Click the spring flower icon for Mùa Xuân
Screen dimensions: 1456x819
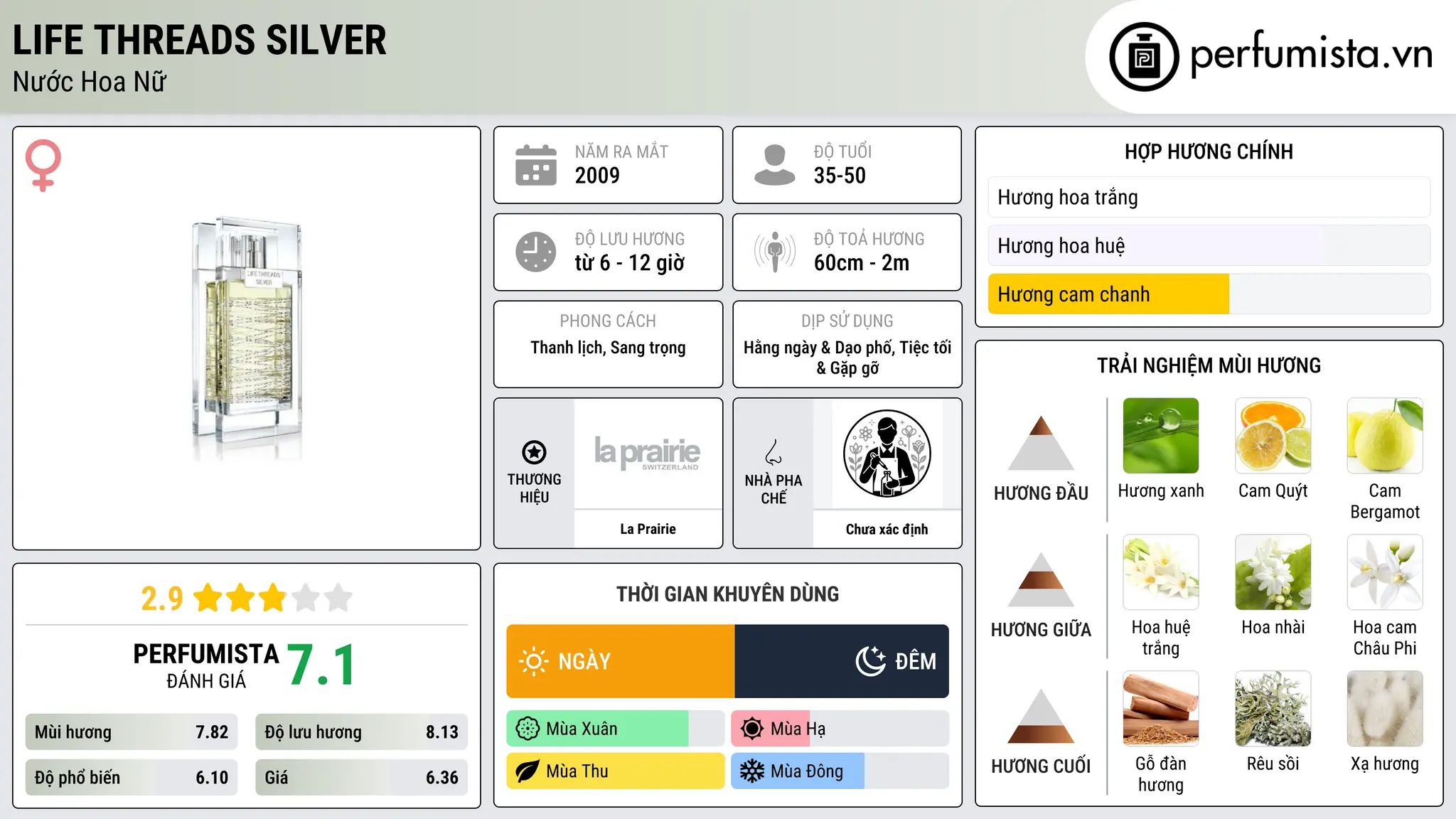coord(528,729)
